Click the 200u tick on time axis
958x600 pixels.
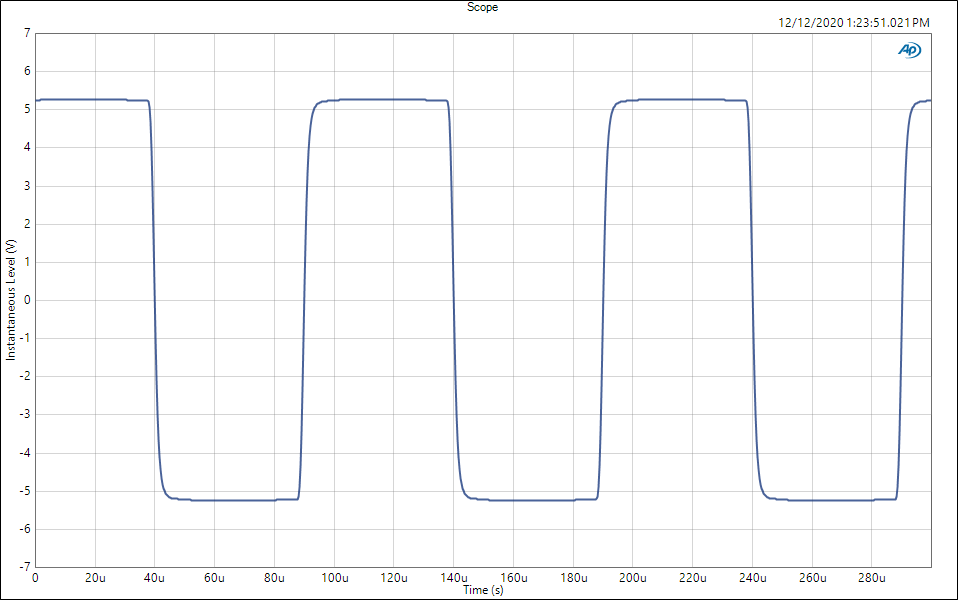click(x=633, y=578)
